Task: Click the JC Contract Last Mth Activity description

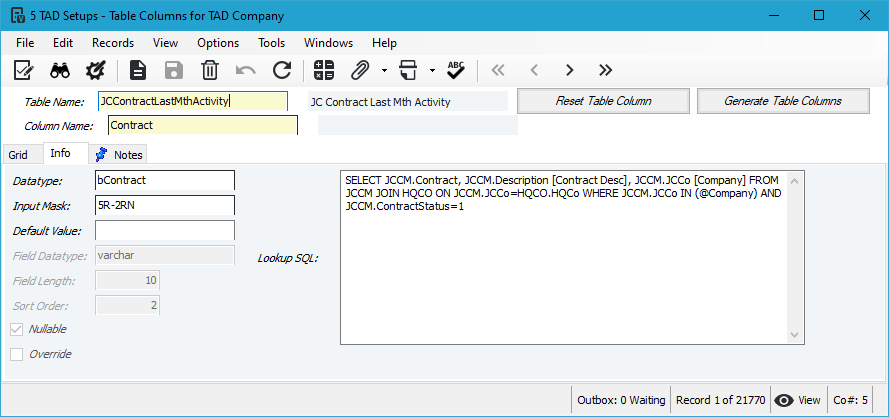Action: [408, 102]
